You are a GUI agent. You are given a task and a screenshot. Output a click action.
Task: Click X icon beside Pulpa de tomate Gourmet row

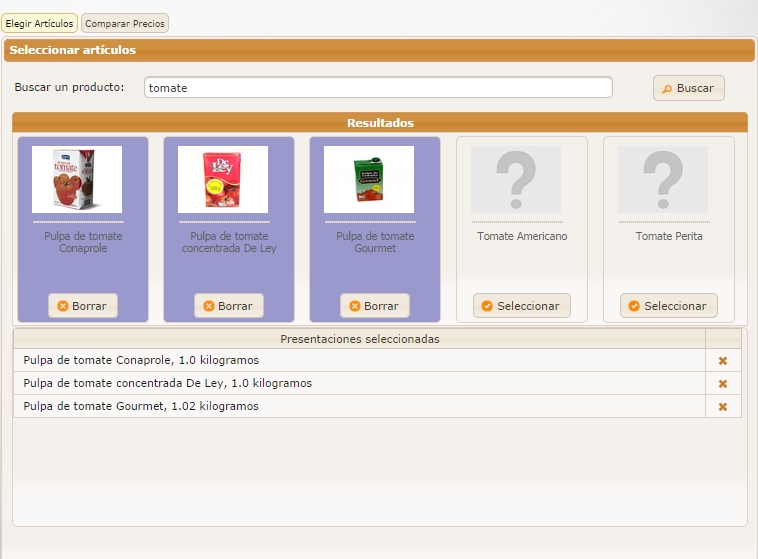(x=722, y=407)
